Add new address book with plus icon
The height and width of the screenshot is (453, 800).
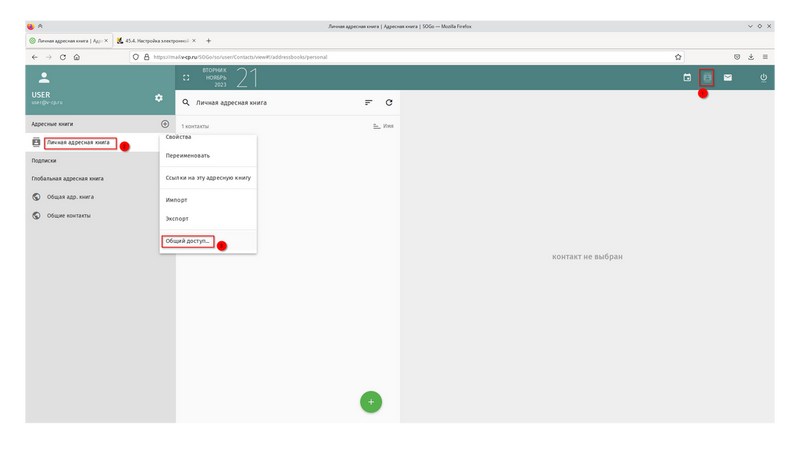coord(165,124)
